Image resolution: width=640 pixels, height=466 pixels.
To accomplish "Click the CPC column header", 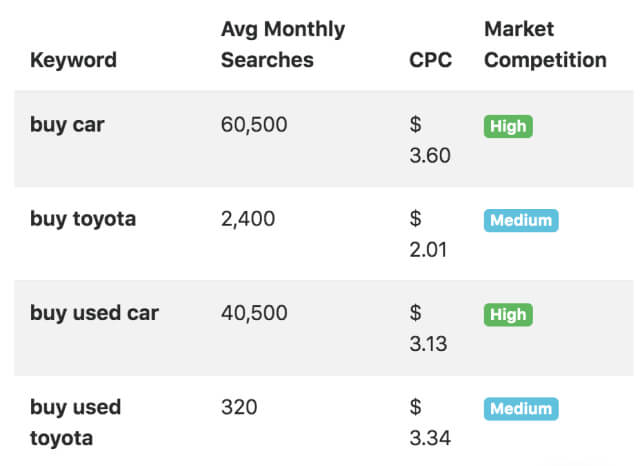I will coord(430,60).
